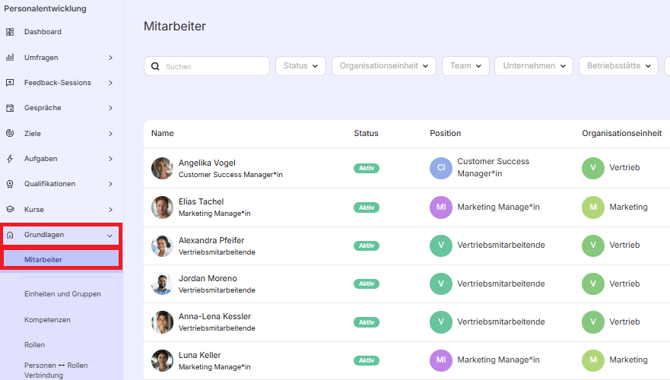Viewport: 670px width, 380px height.
Task: Expand the Kurse submenu chevron
Action: point(110,209)
